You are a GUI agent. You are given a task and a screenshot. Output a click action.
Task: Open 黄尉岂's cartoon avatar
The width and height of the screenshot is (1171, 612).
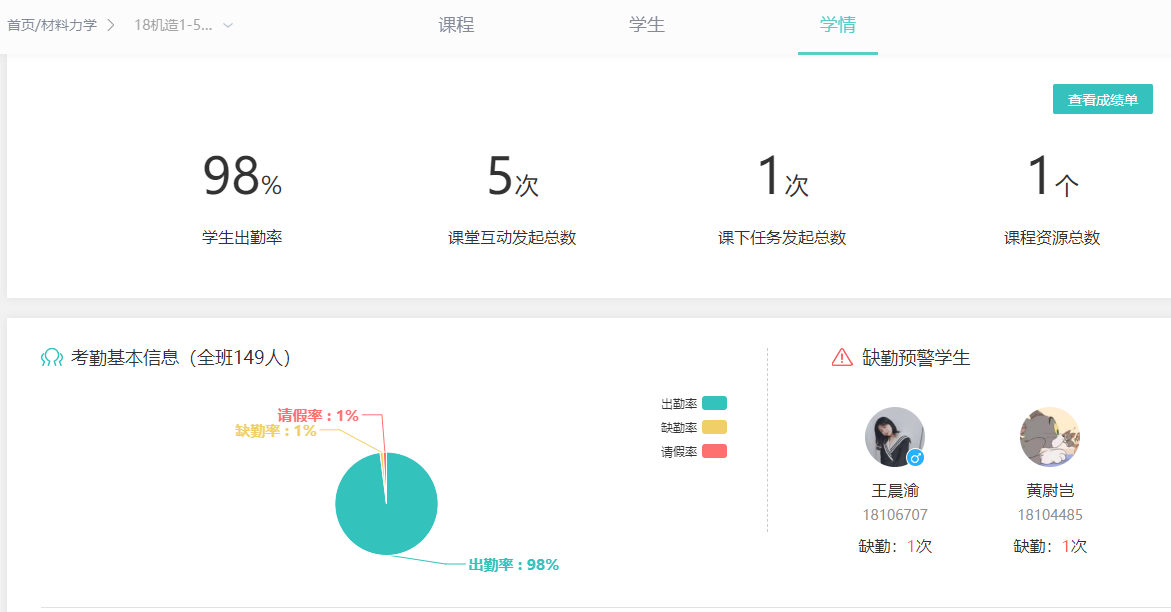[x=1049, y=437]
